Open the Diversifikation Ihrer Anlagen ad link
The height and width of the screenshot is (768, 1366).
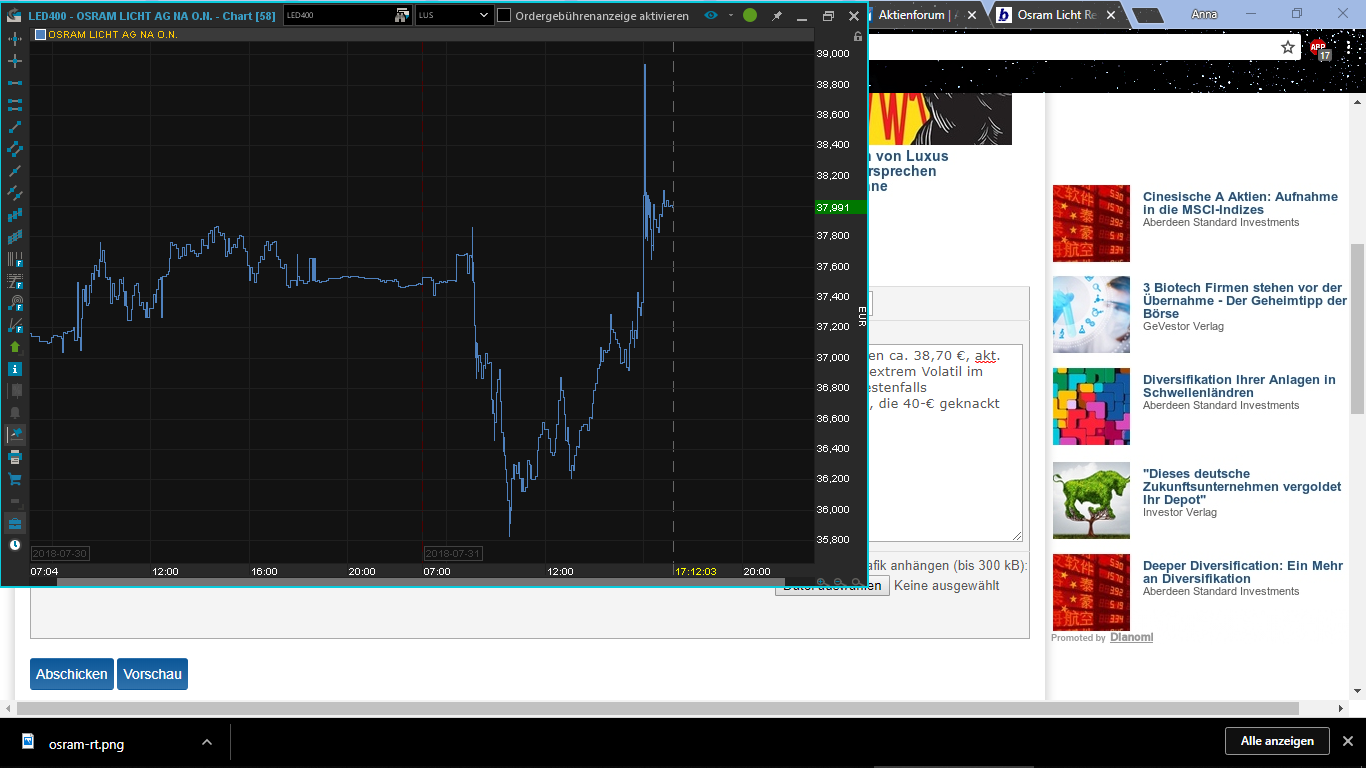pos(1239,386)
